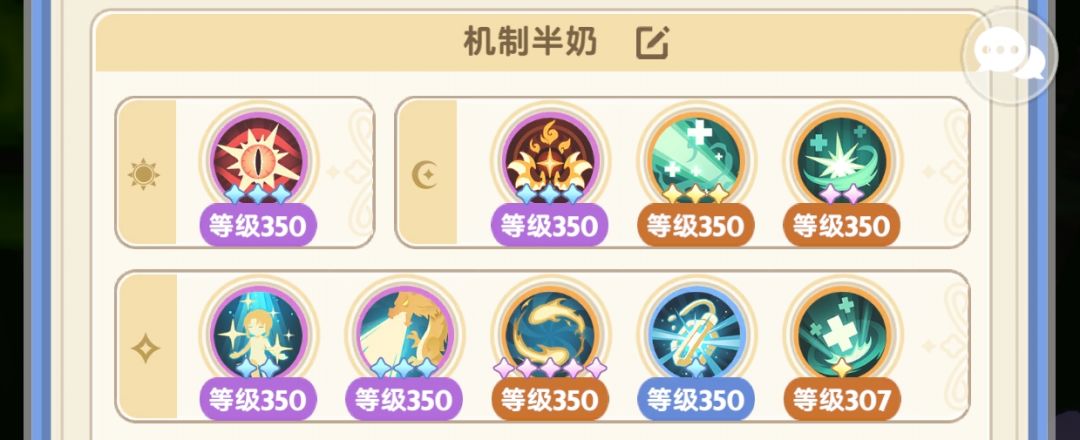Click 等级350 badge under the dragon skill
This screenshot has width=1080, height=440.
click(404, 399)
